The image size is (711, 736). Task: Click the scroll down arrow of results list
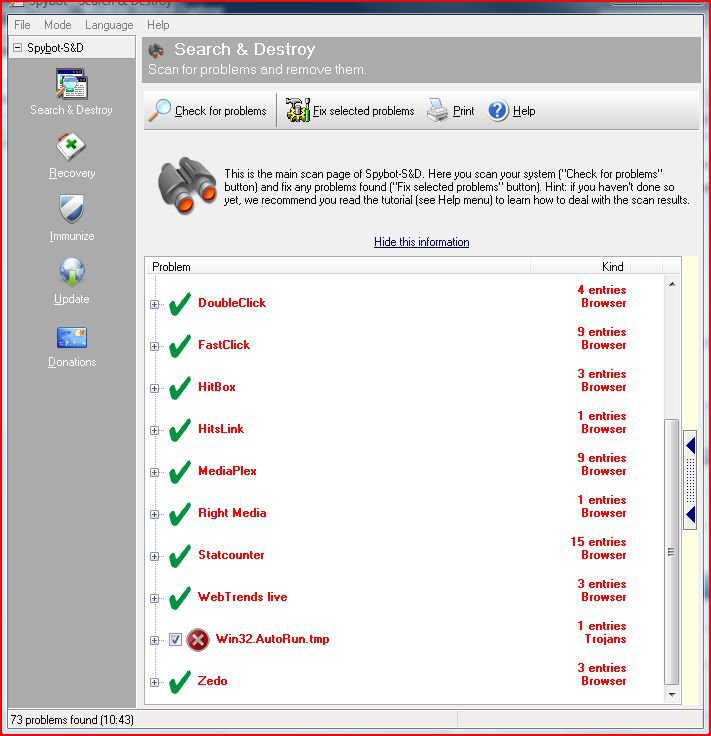click(672, 694)
